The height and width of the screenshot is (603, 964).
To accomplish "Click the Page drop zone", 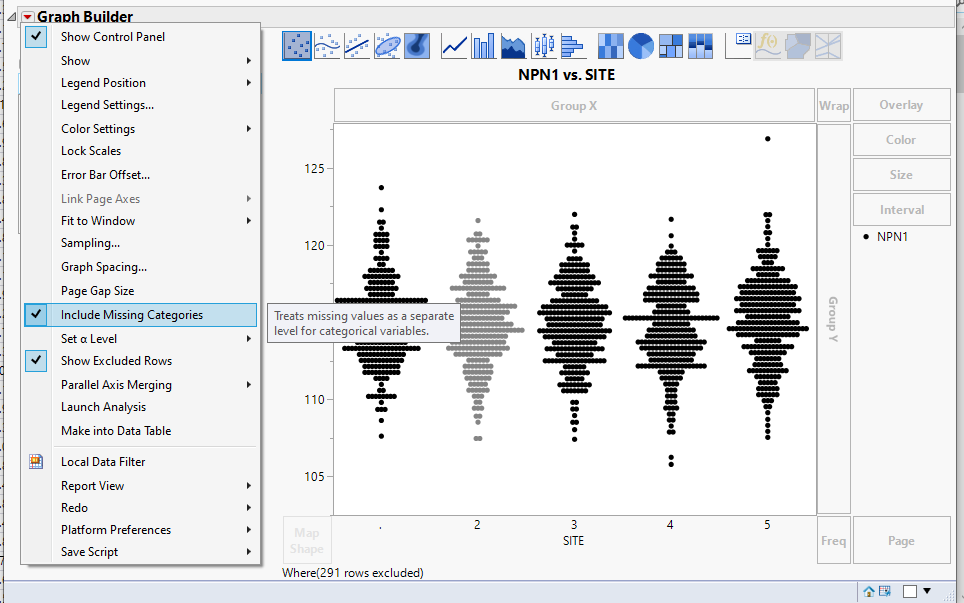I will point(901,540).
